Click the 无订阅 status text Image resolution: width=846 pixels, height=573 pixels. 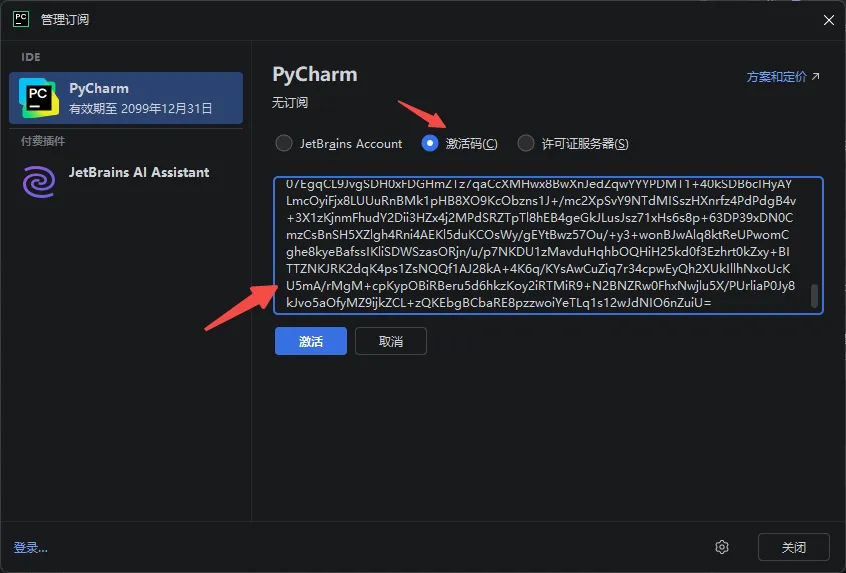290,103
